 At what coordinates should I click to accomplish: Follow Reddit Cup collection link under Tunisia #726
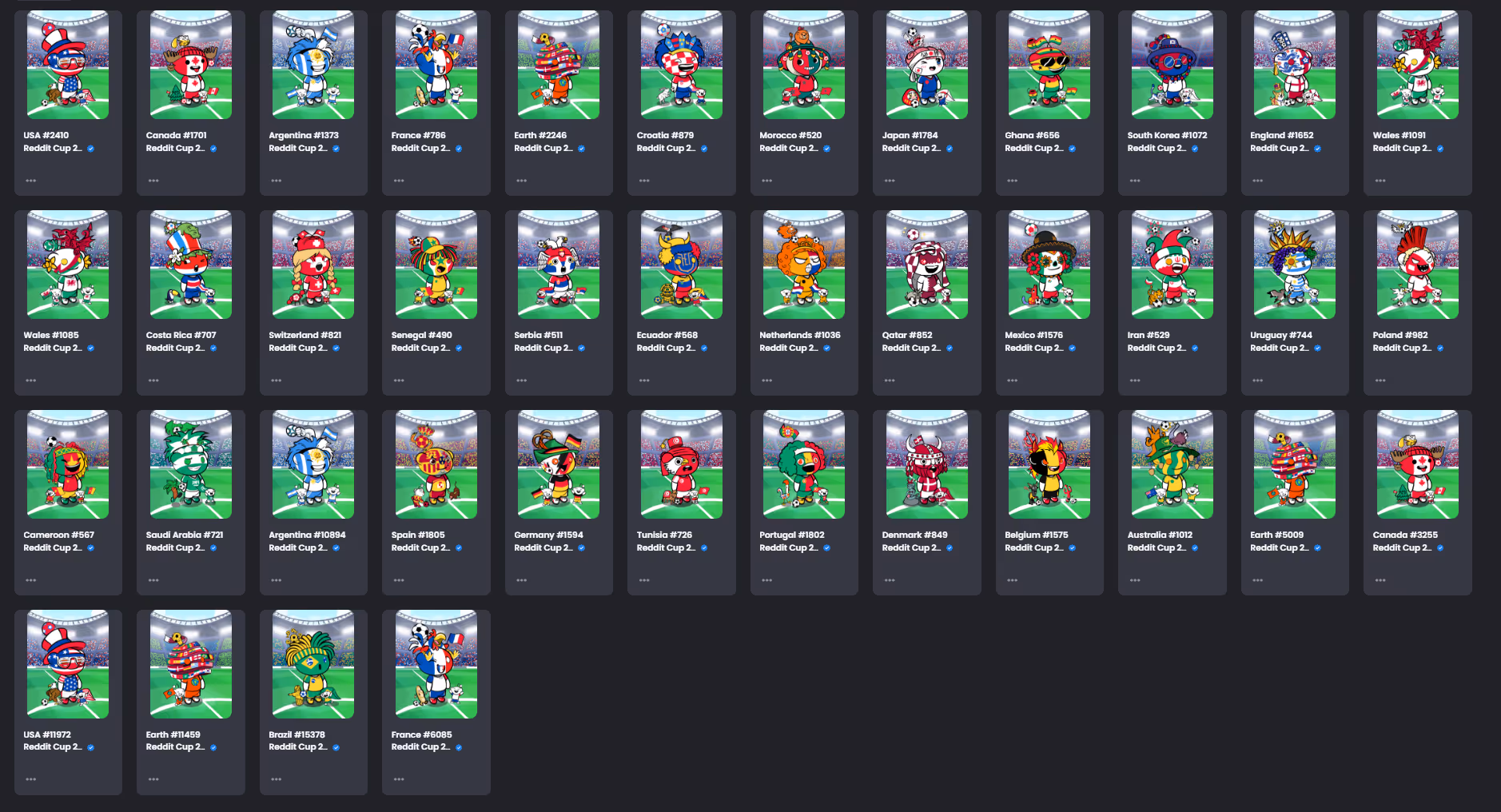click(665, 548)
